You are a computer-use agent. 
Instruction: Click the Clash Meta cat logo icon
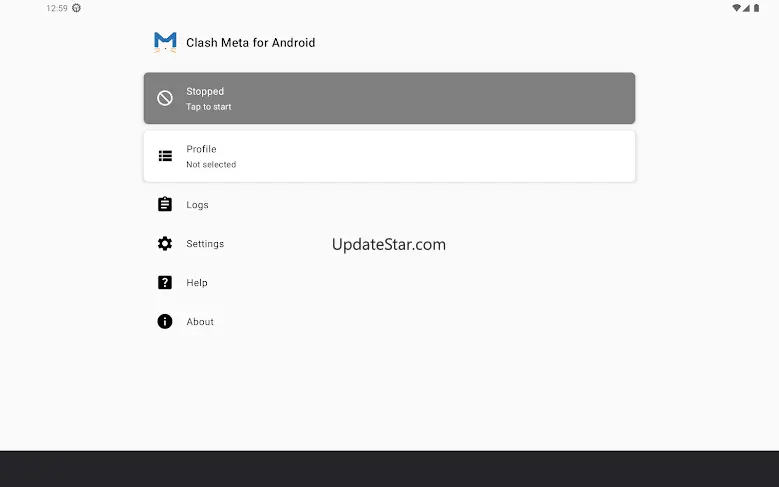click(165, 42)
